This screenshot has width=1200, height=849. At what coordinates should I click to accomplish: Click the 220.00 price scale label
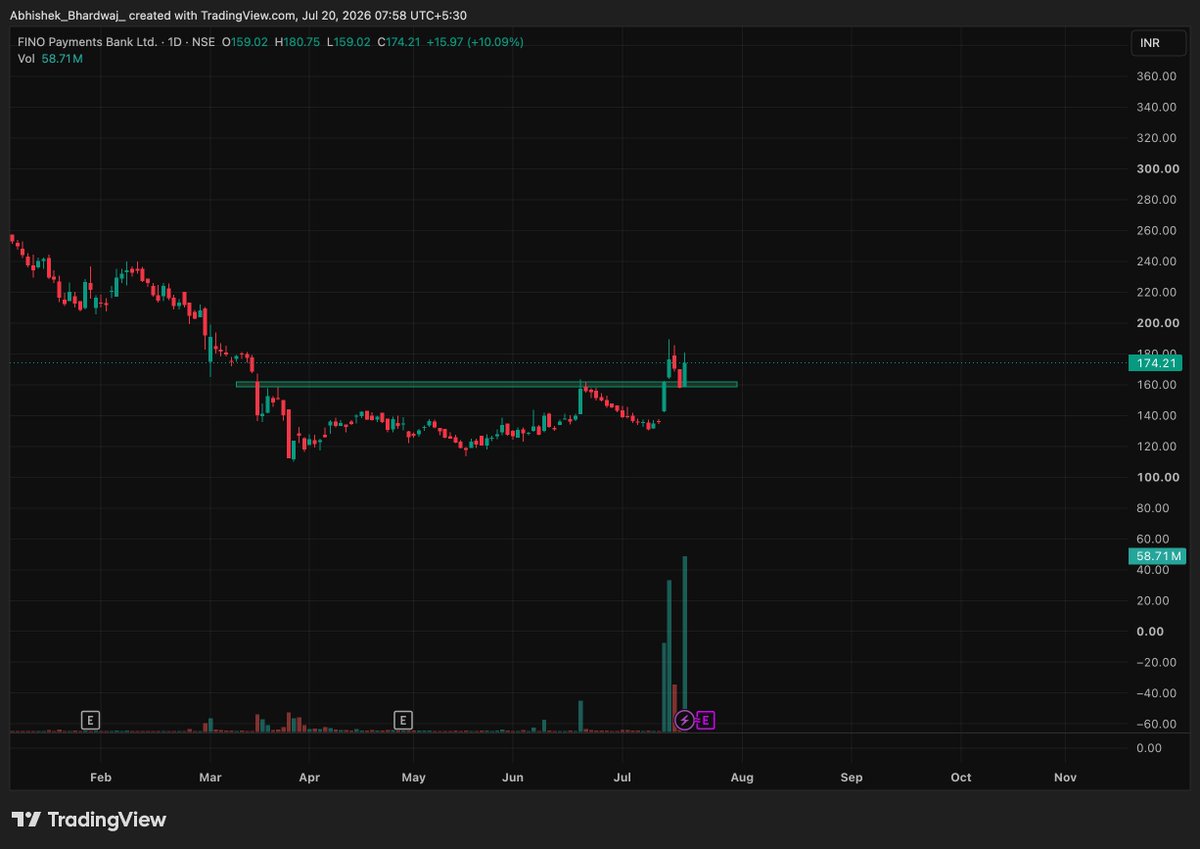click(x=1155, y=292)
